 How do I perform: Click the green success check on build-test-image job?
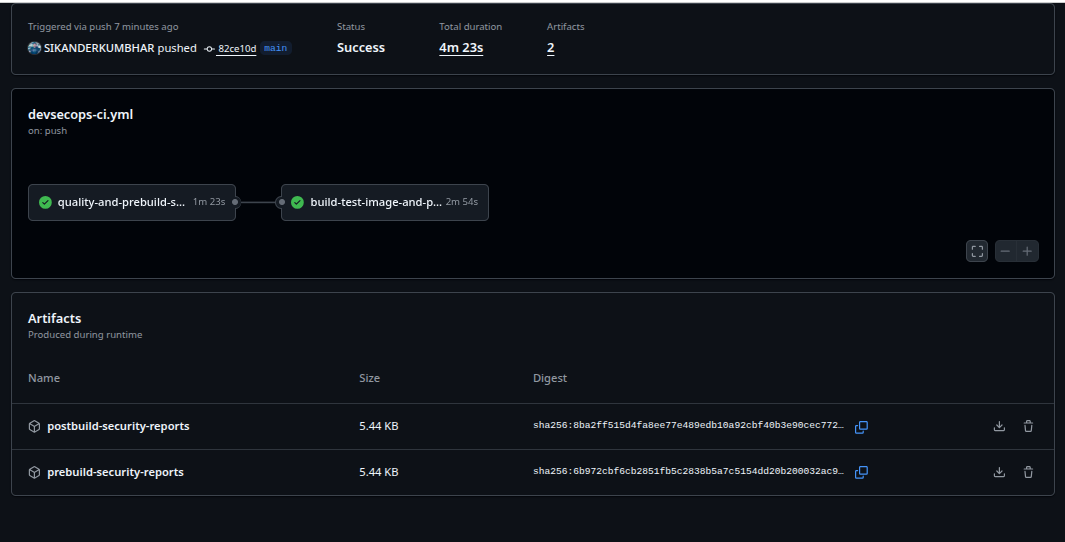(x=297, y=202)
